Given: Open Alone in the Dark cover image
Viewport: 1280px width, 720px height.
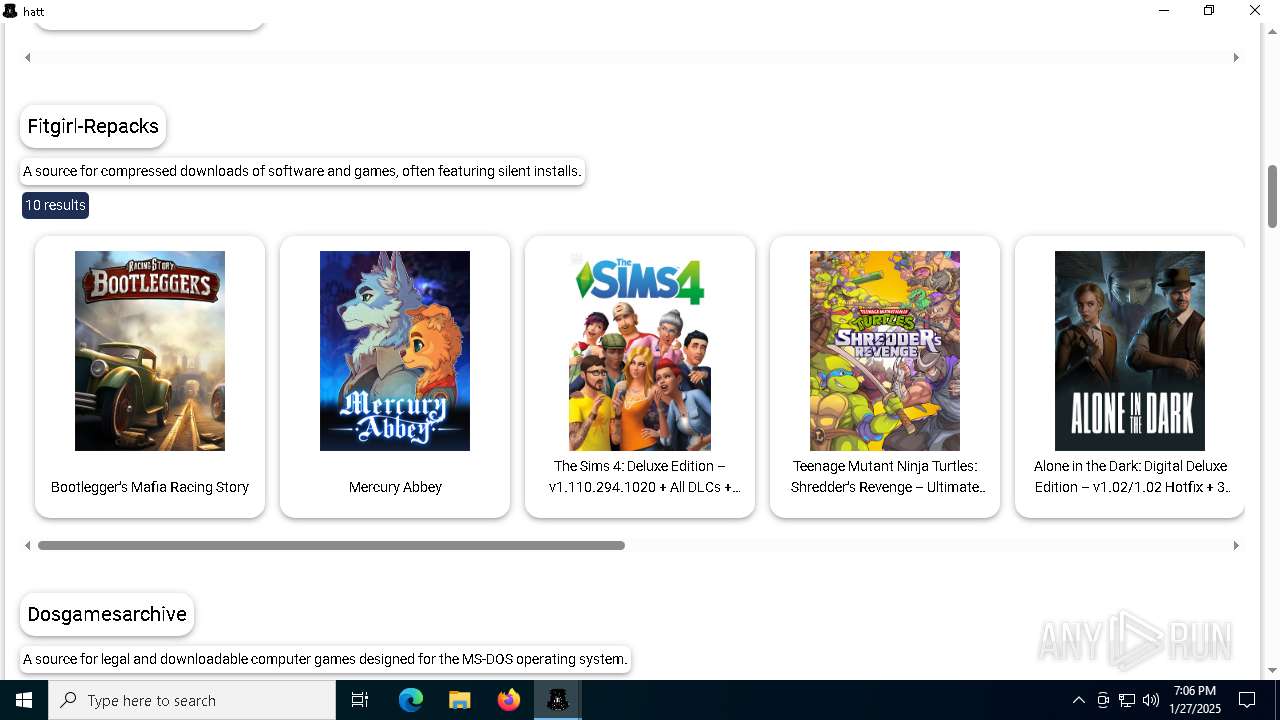Looking at the screenshot, I should (x=1130, y=351).
